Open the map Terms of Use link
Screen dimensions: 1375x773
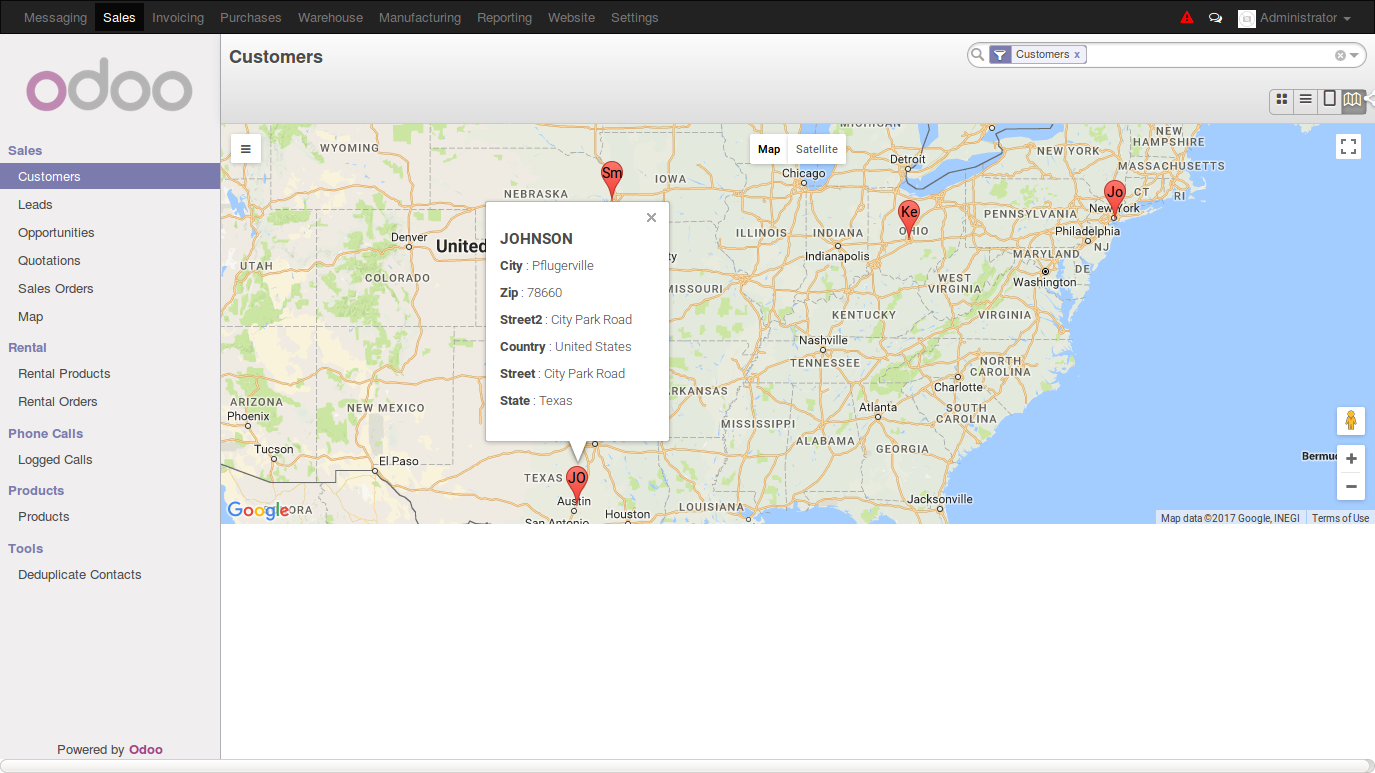tap(1340, 518)
